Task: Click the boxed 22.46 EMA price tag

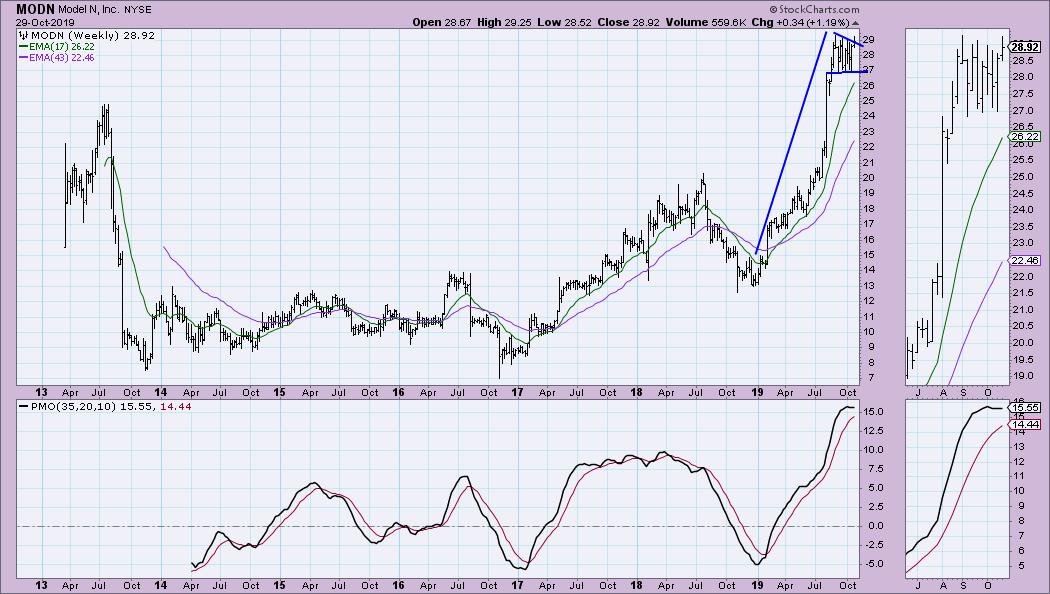Action: (1025, 261)
